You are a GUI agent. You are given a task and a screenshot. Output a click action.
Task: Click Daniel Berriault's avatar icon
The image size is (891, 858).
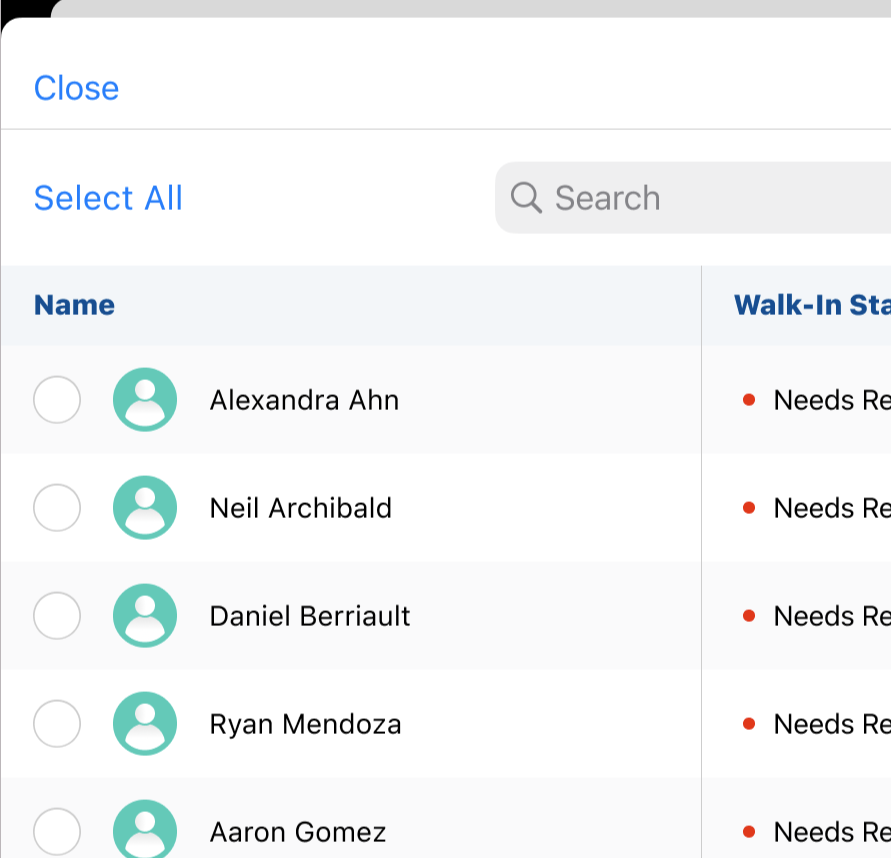[x=145, y=616]
